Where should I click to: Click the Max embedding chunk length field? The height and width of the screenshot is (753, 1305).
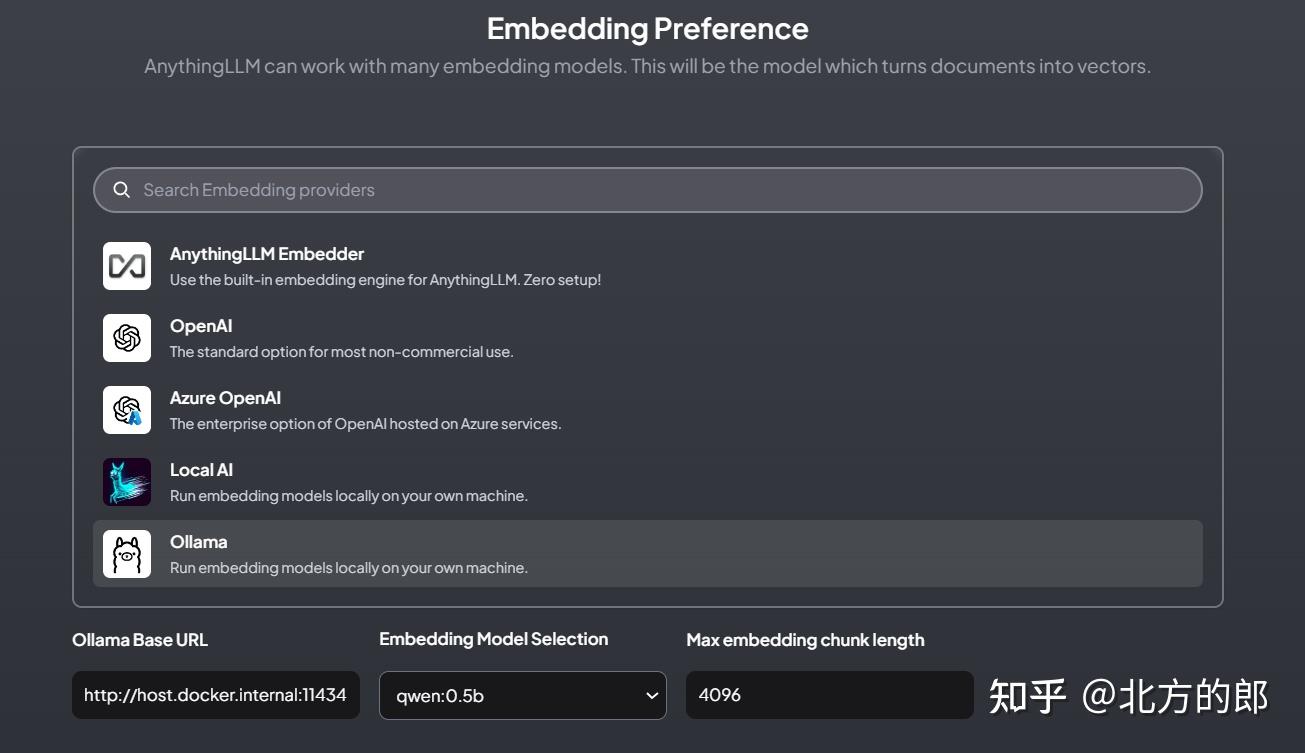pos(829,694)
